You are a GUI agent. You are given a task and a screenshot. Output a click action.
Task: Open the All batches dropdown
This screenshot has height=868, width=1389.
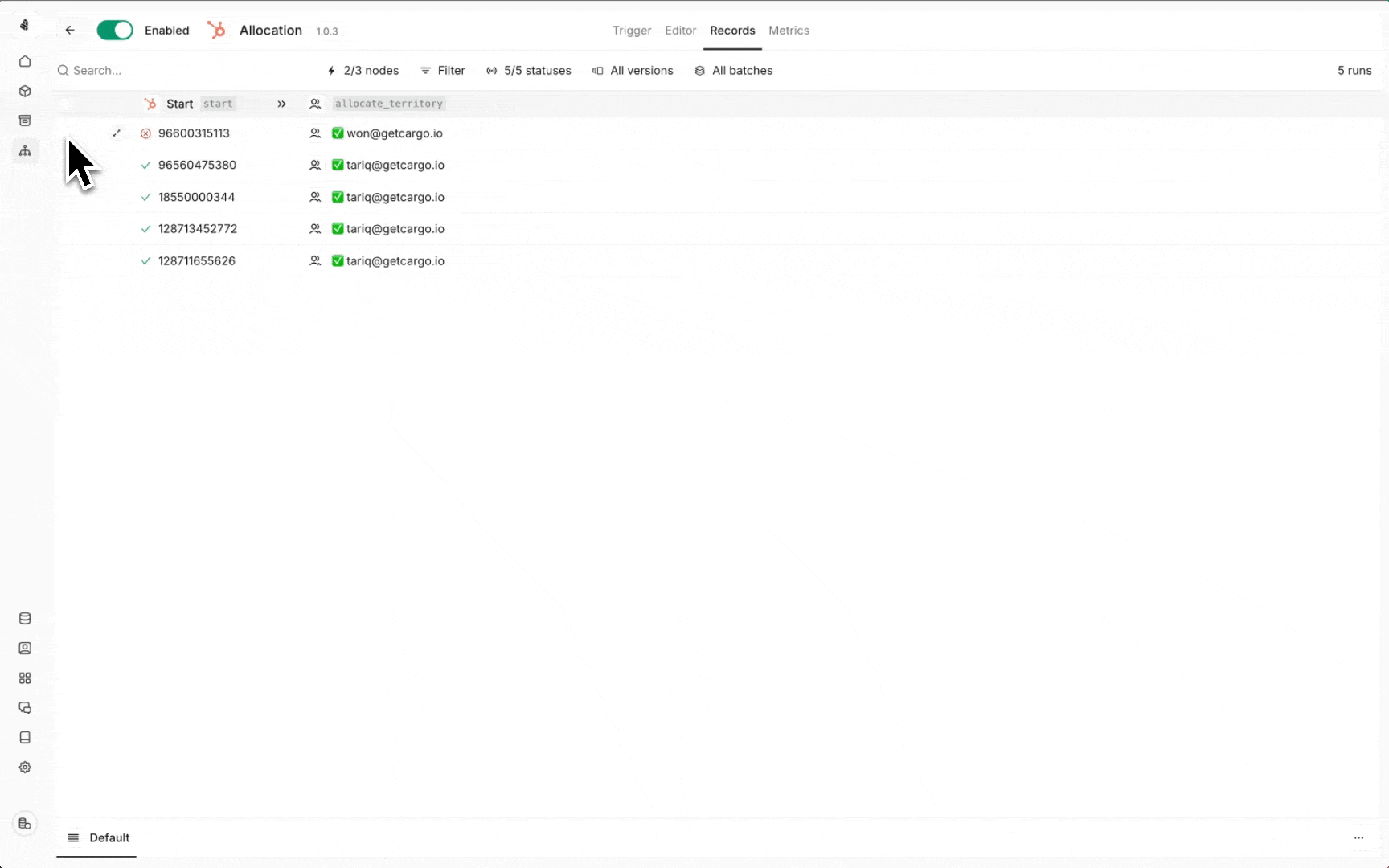(734, 71)
